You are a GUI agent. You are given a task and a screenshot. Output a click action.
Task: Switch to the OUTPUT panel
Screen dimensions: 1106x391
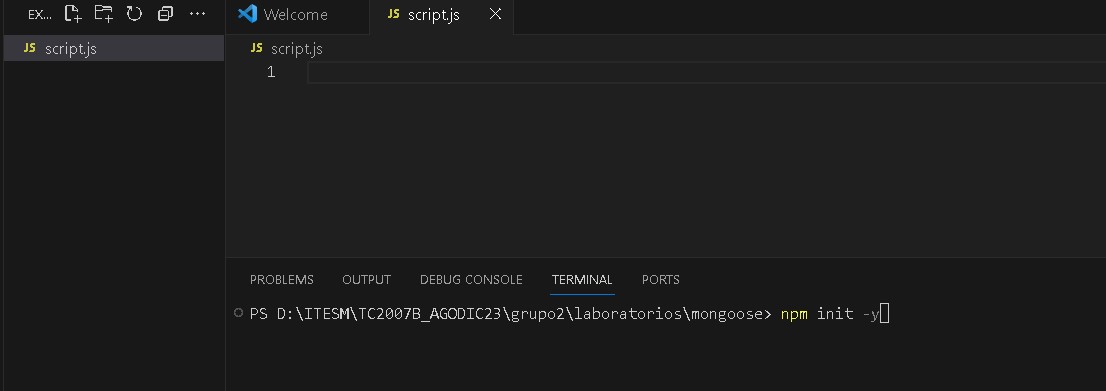(366, 279)
